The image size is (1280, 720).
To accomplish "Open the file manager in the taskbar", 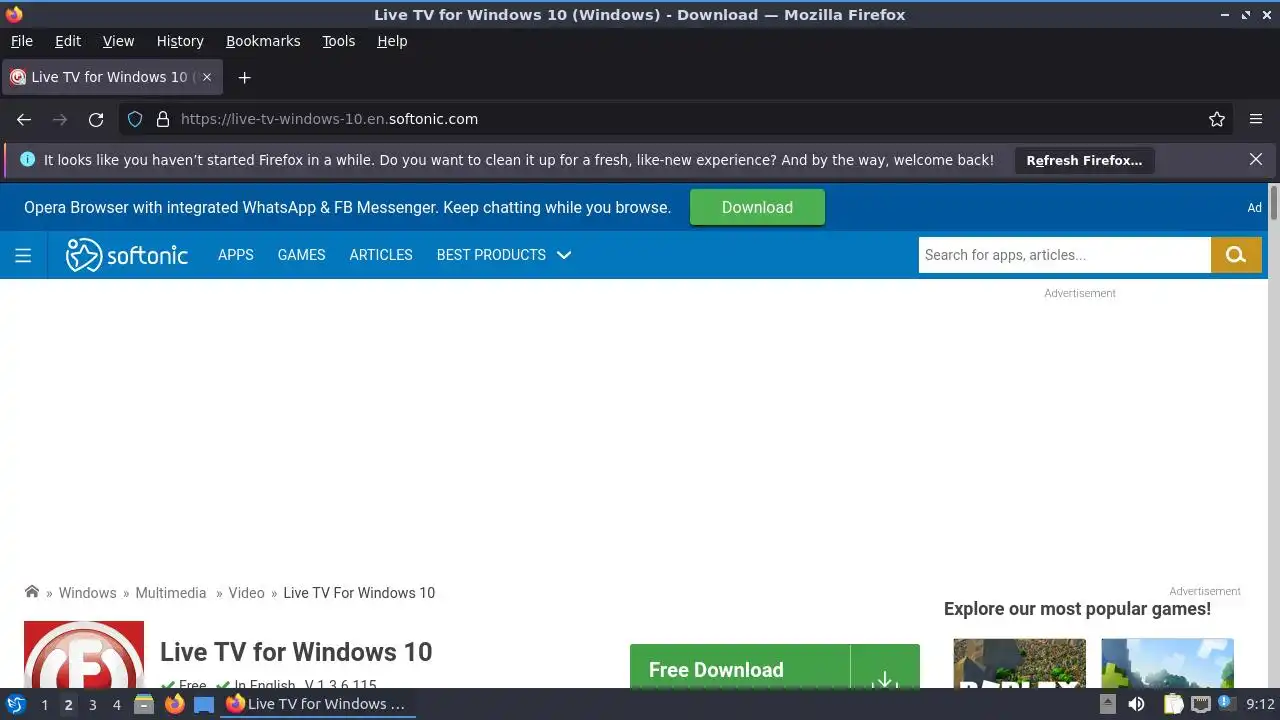I will click(x=143, y=704).
